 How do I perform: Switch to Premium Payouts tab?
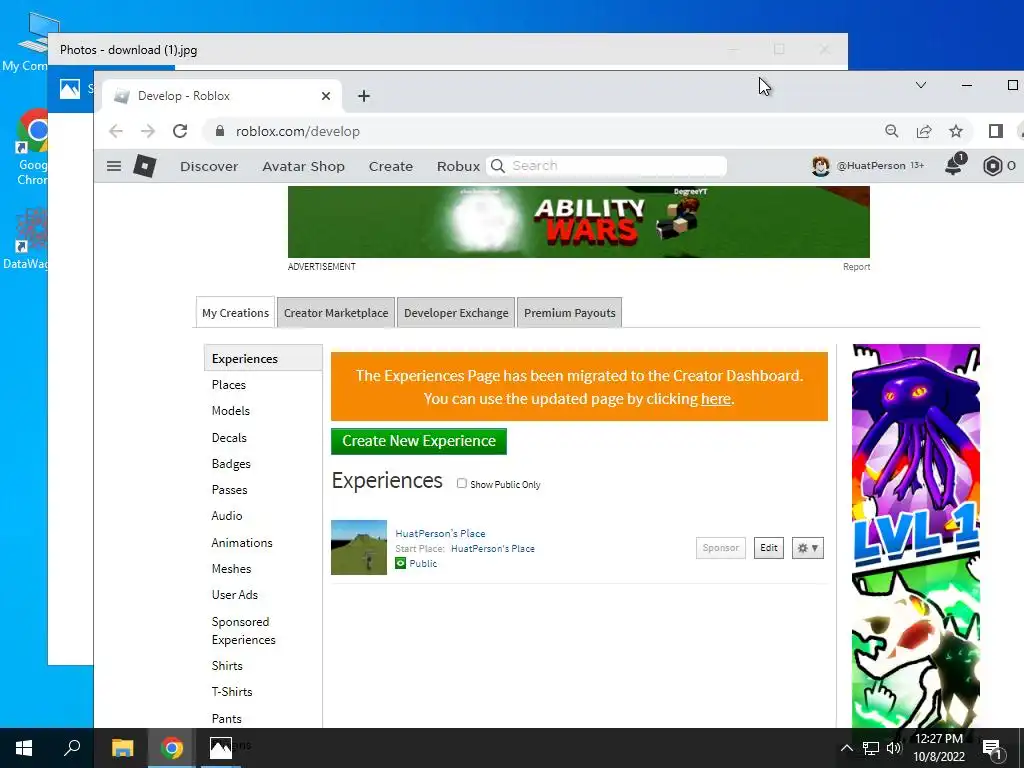coord(569,313)
